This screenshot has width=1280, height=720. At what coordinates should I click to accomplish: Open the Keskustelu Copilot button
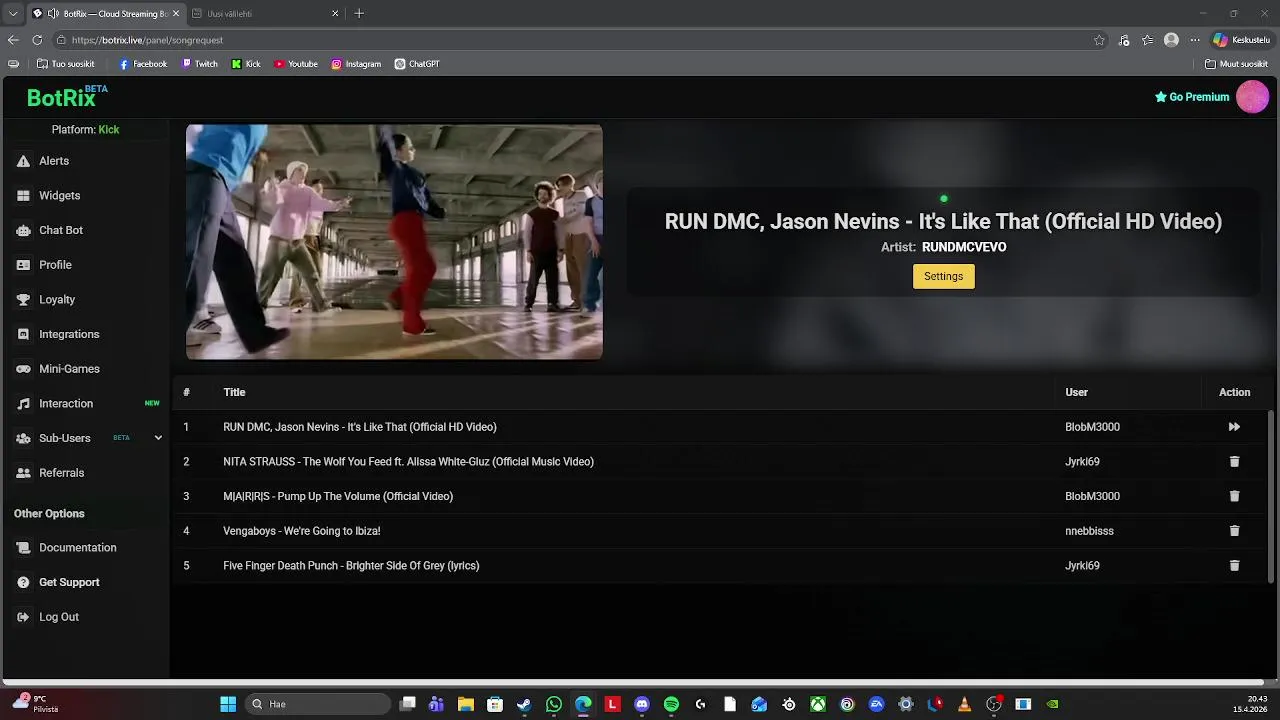click(1241, 40)
